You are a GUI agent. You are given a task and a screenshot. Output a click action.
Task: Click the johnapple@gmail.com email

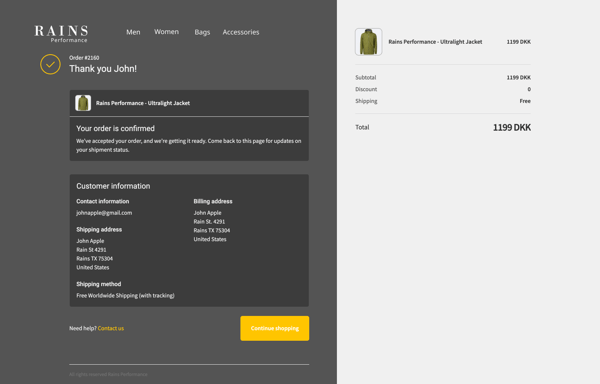(104, 213)
